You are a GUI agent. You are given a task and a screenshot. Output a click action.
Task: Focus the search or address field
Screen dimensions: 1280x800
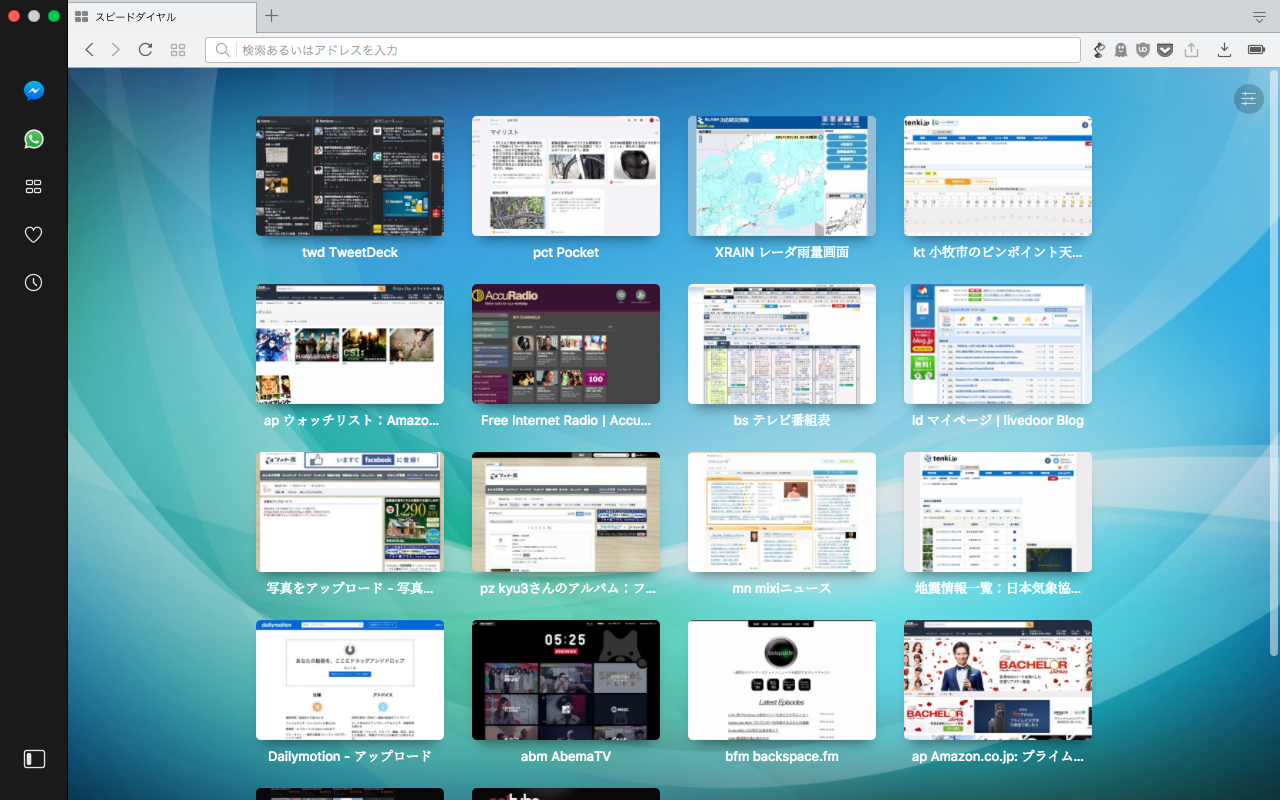(643, 50)
